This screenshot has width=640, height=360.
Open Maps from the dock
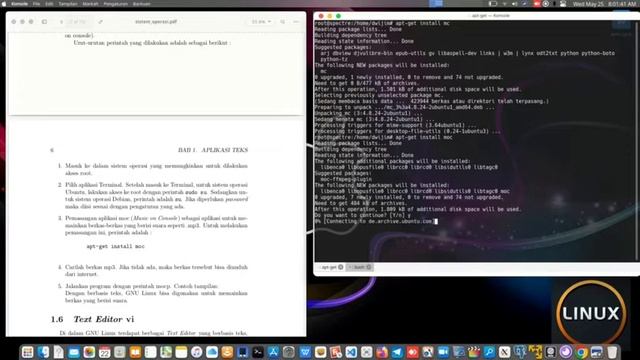pyautogui.click(x=166, y=352)
